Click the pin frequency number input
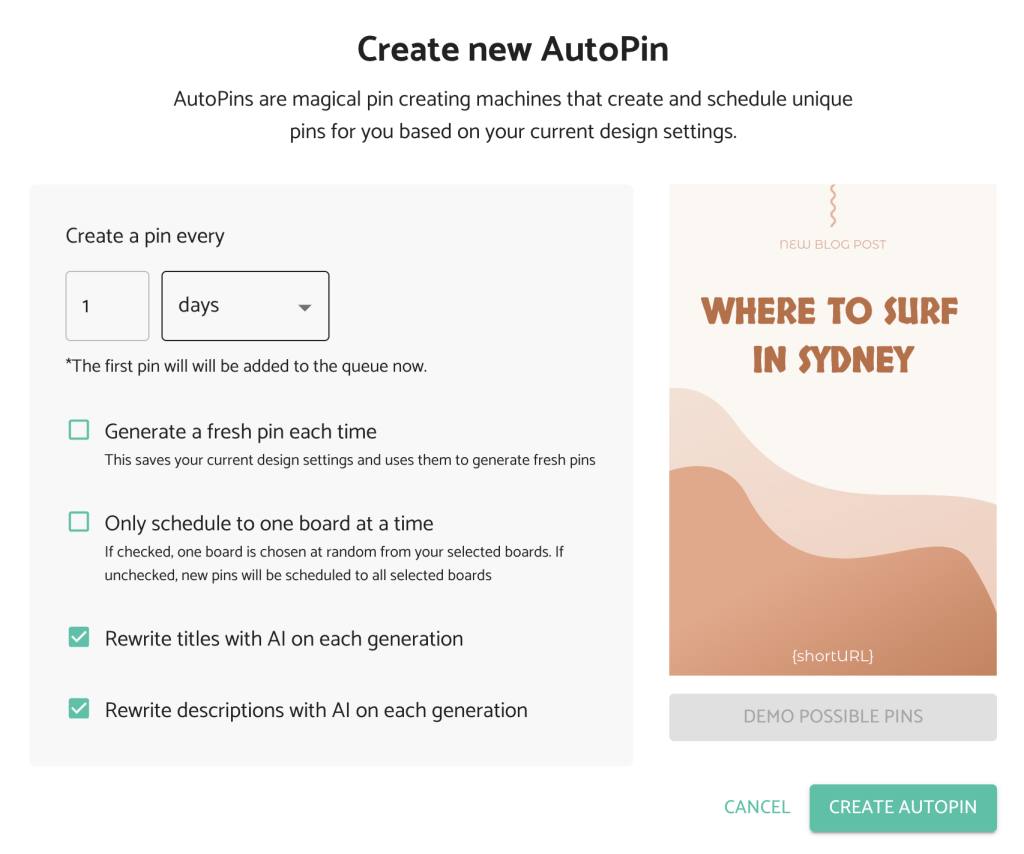Image resolution: width=1024 pixels, height=854 pixels. [x=107, y=306]
